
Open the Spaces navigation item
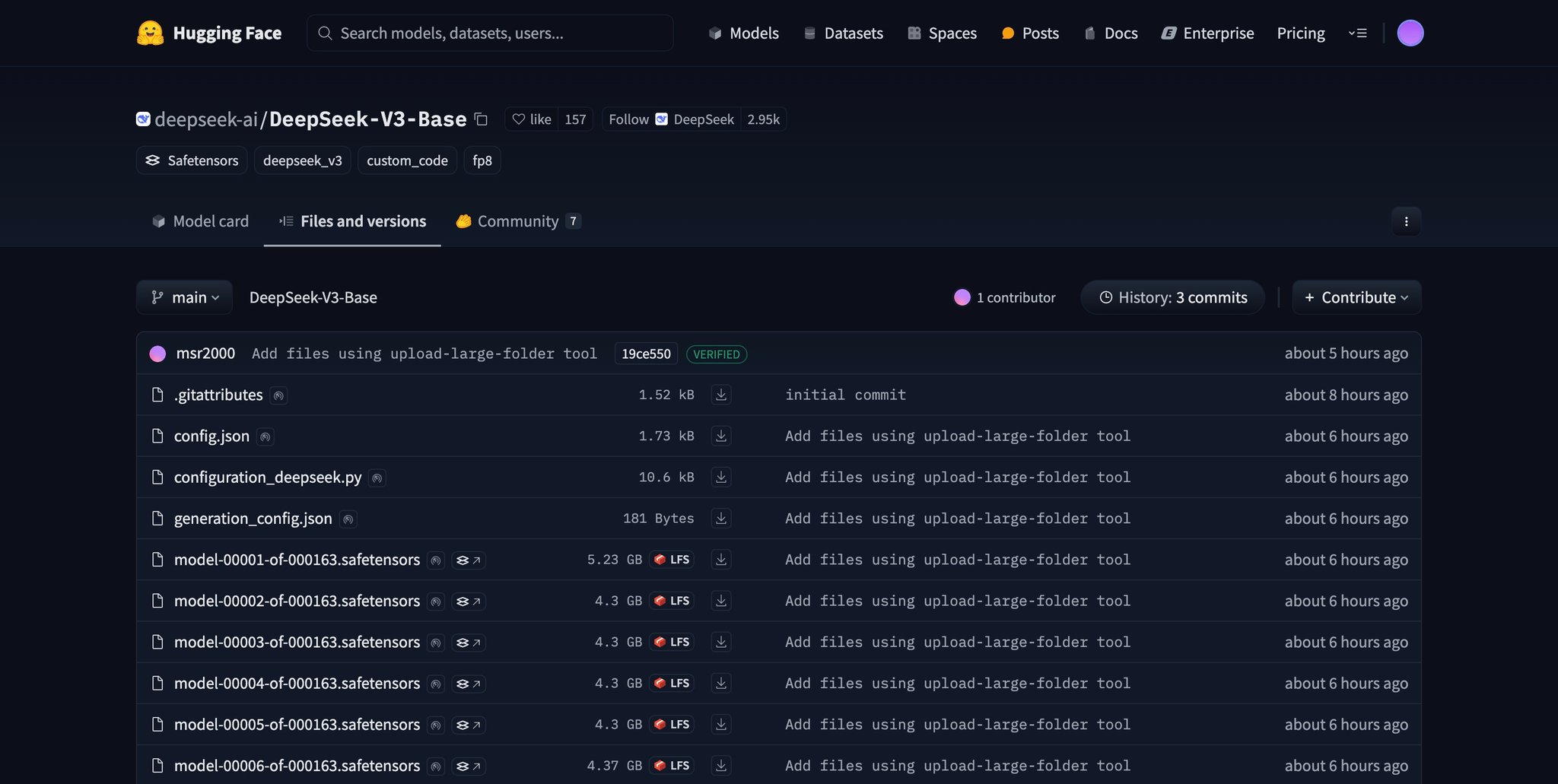[x=942, y=33]
